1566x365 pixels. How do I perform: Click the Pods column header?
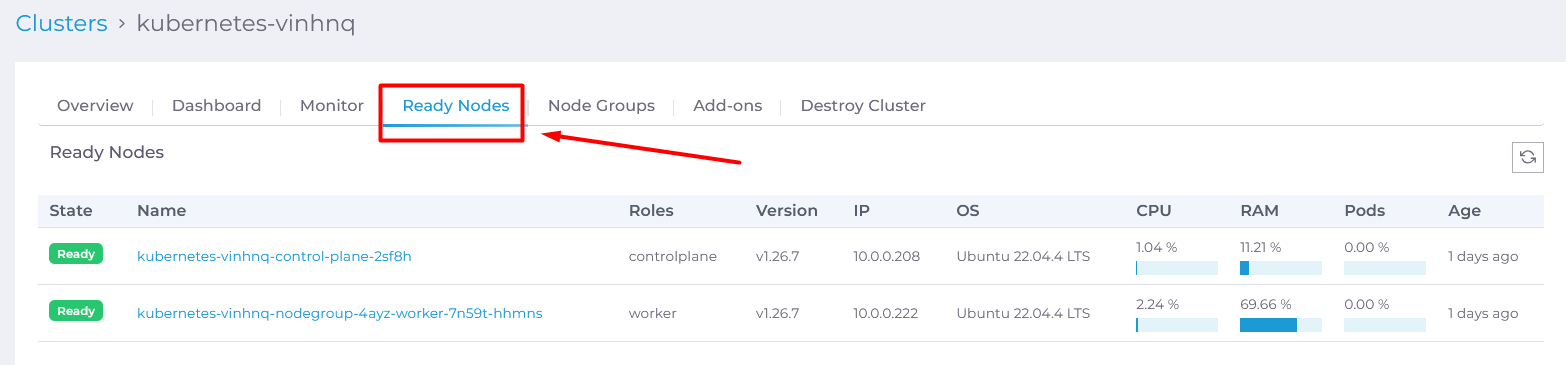(x=1365, y=211)
